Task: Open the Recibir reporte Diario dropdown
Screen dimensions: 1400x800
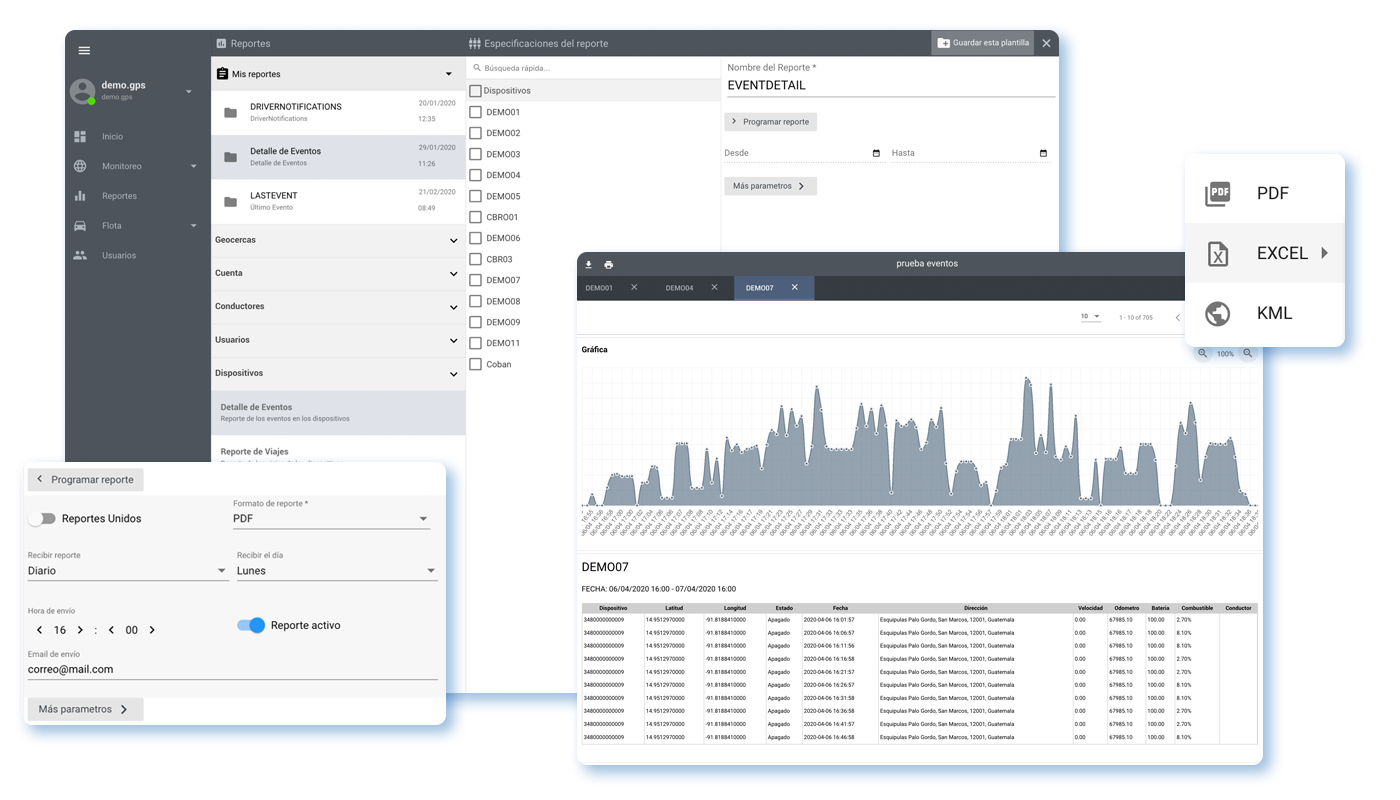Action: point(128,571)
